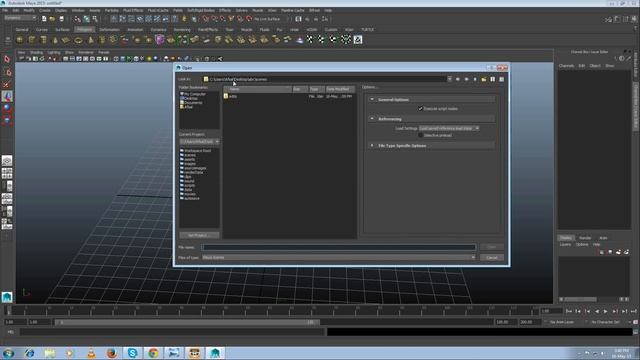
Task: Create a polygon cube from the shelf
Action: coord(31,40)
